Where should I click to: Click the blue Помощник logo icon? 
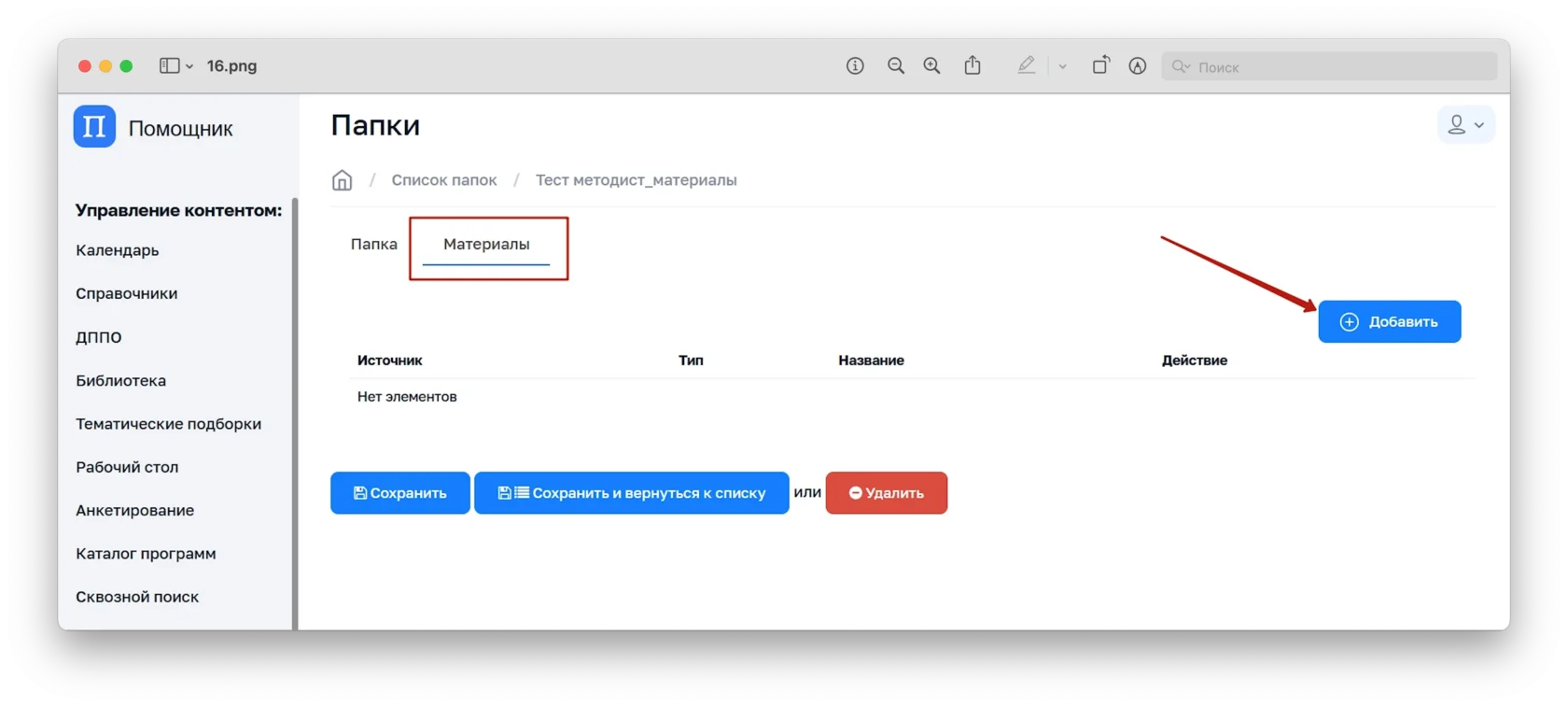coord(94,127)
